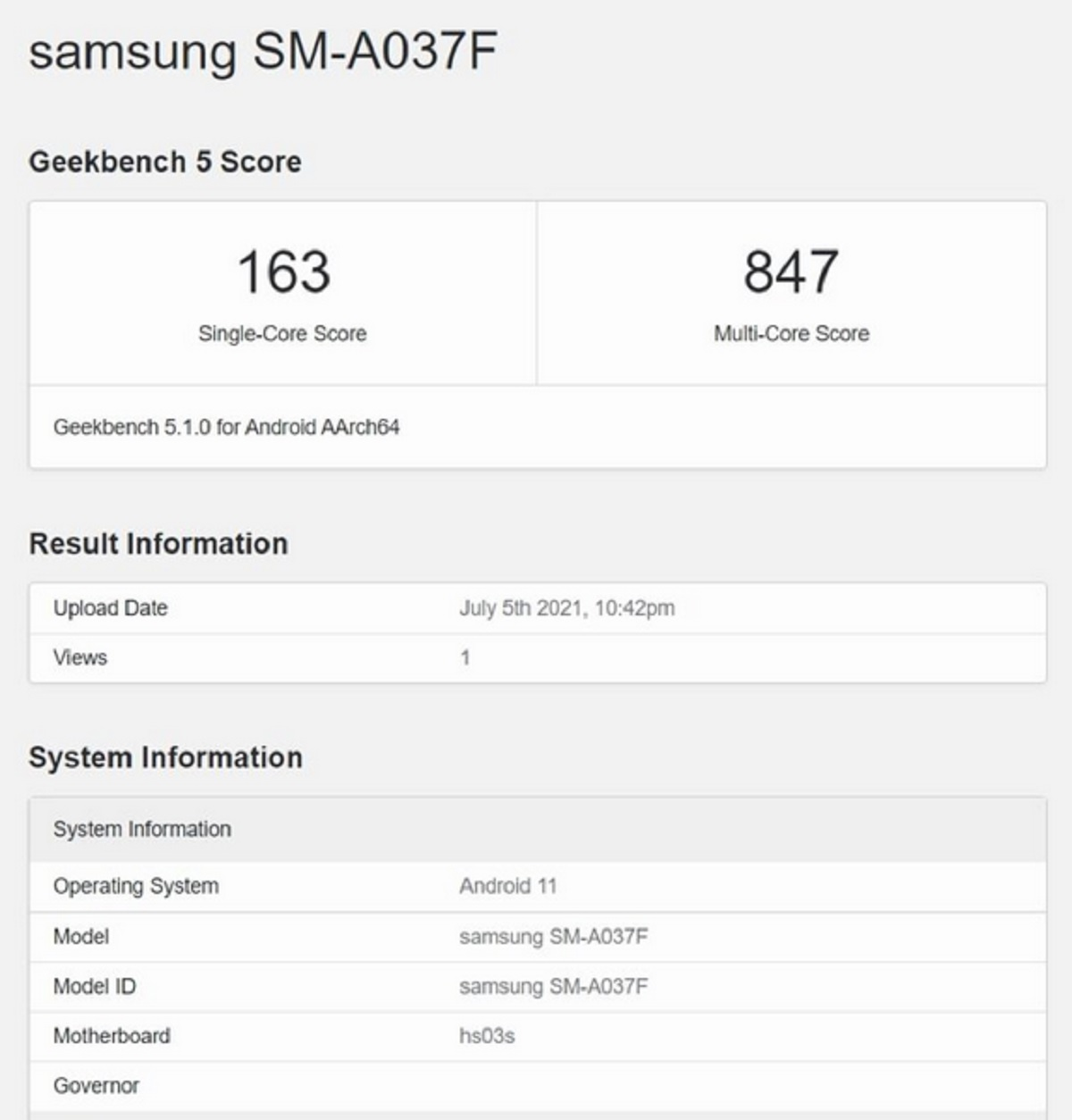Select the 'Result Information' heading
The image size is (1072, 1120).
coord(158,544)
